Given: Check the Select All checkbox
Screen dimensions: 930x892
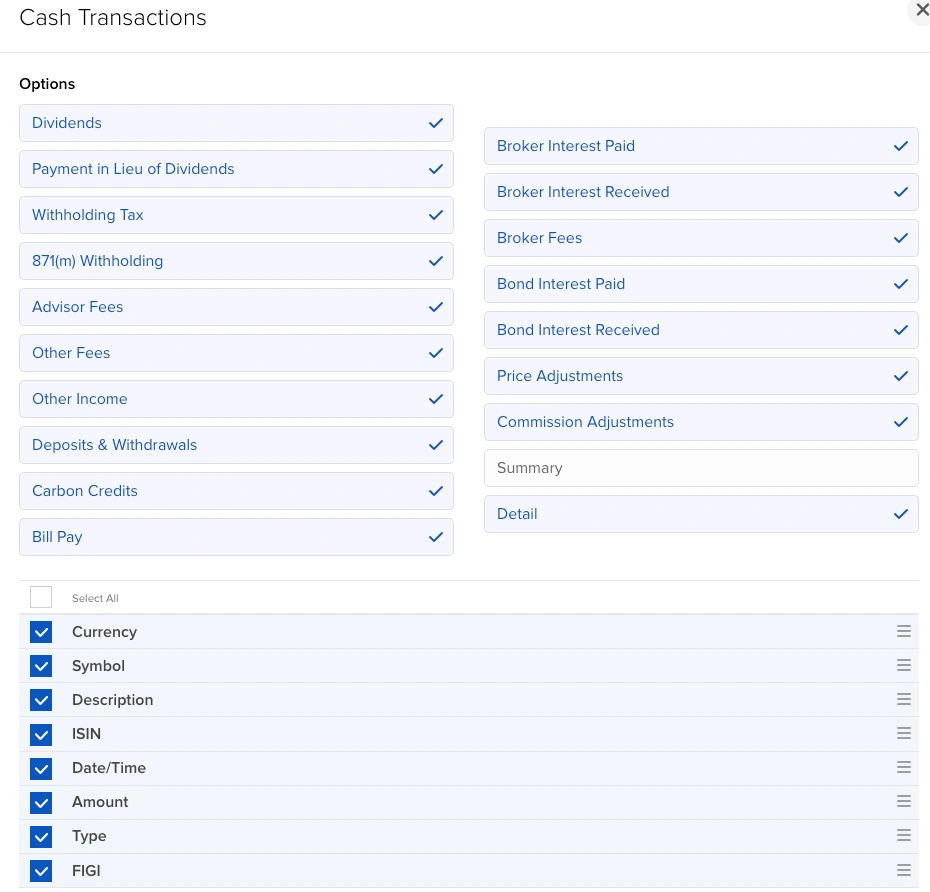Looking at the screenshot, I should pyautogui.click(x=41, y=598).
